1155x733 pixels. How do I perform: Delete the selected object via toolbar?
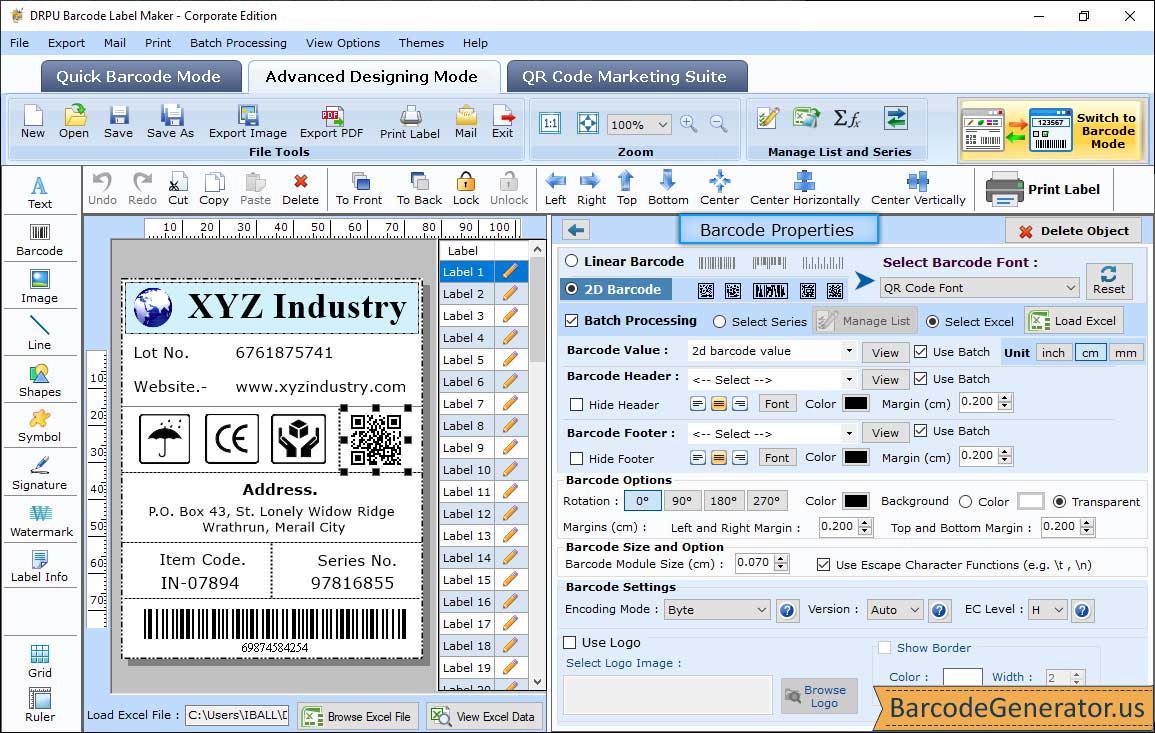click(301, 189)
